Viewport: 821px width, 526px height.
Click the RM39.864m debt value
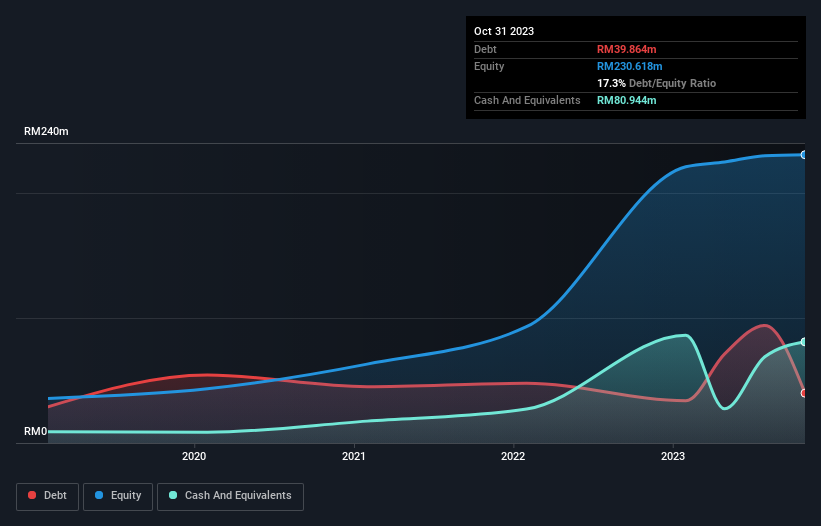point(626,49)
